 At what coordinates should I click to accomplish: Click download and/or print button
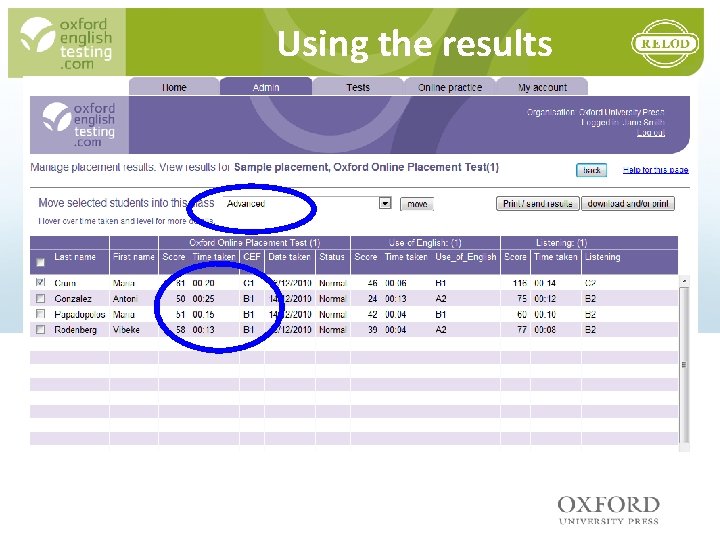point(628,203)
